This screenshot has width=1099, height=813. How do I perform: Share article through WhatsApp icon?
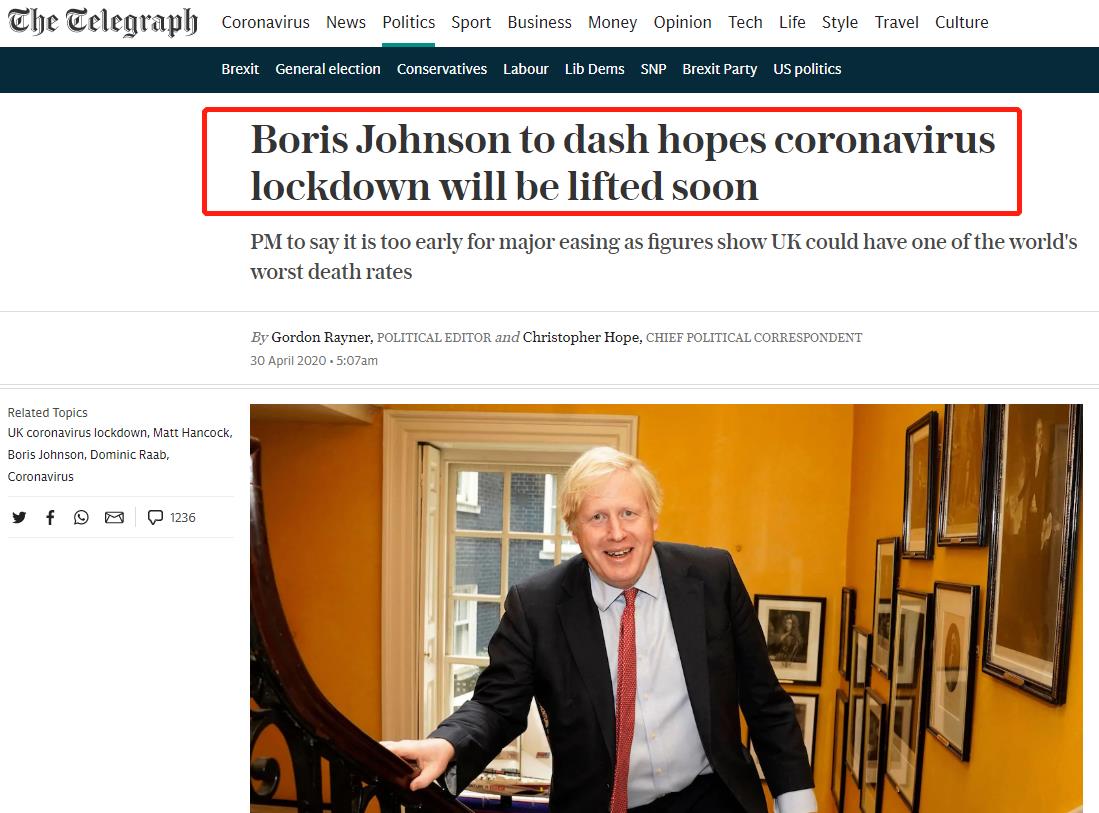point(81,517)
